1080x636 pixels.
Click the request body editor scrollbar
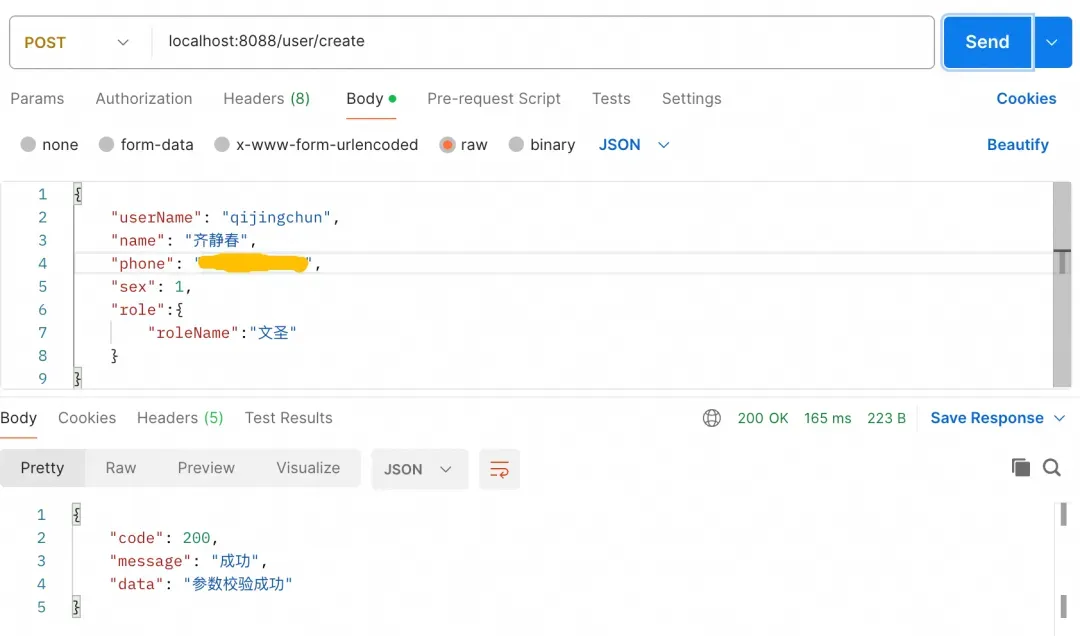pyautogui.click(x=1061, y=285)
